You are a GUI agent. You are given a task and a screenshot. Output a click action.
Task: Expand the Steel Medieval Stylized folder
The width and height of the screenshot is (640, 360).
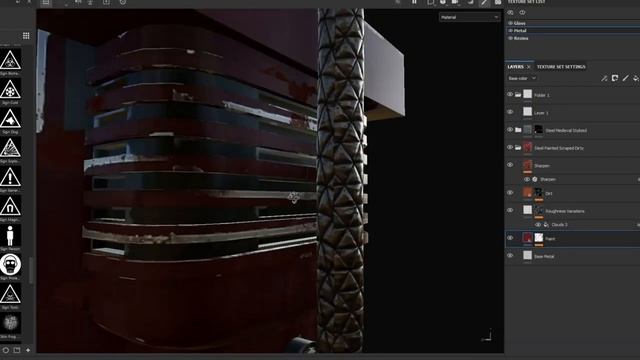click(x=518, y=130)
